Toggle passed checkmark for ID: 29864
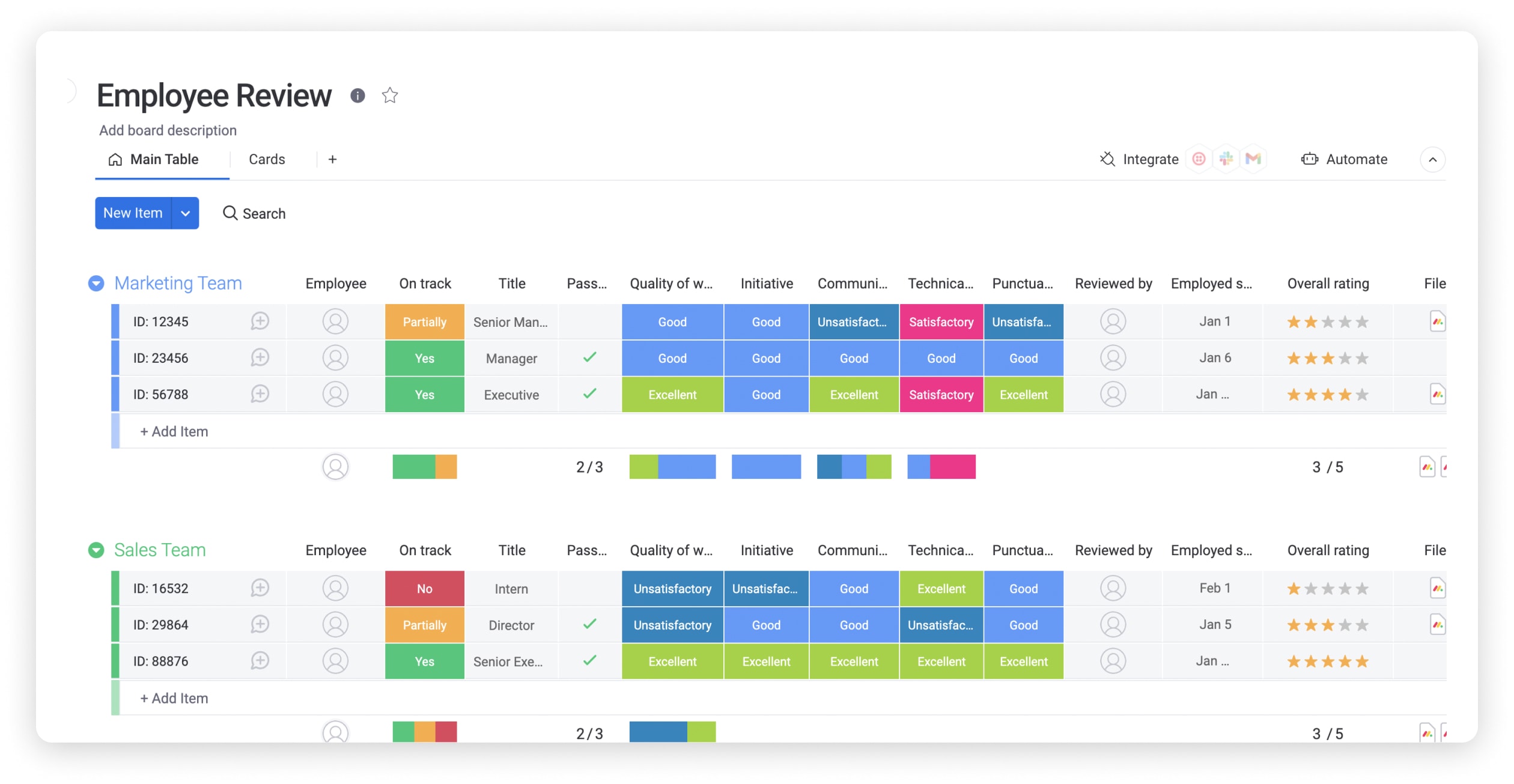 tap(589, 625)
